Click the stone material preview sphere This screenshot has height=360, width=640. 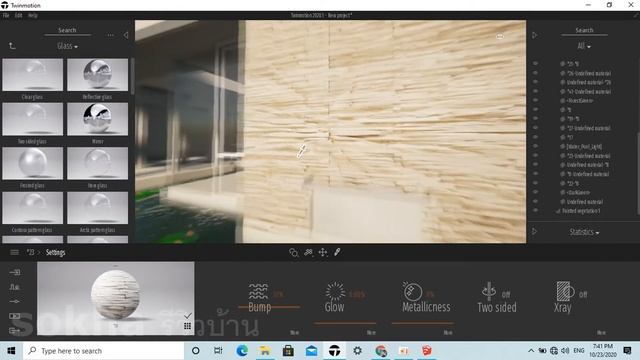pyautogui.click(x=116, y=294)
